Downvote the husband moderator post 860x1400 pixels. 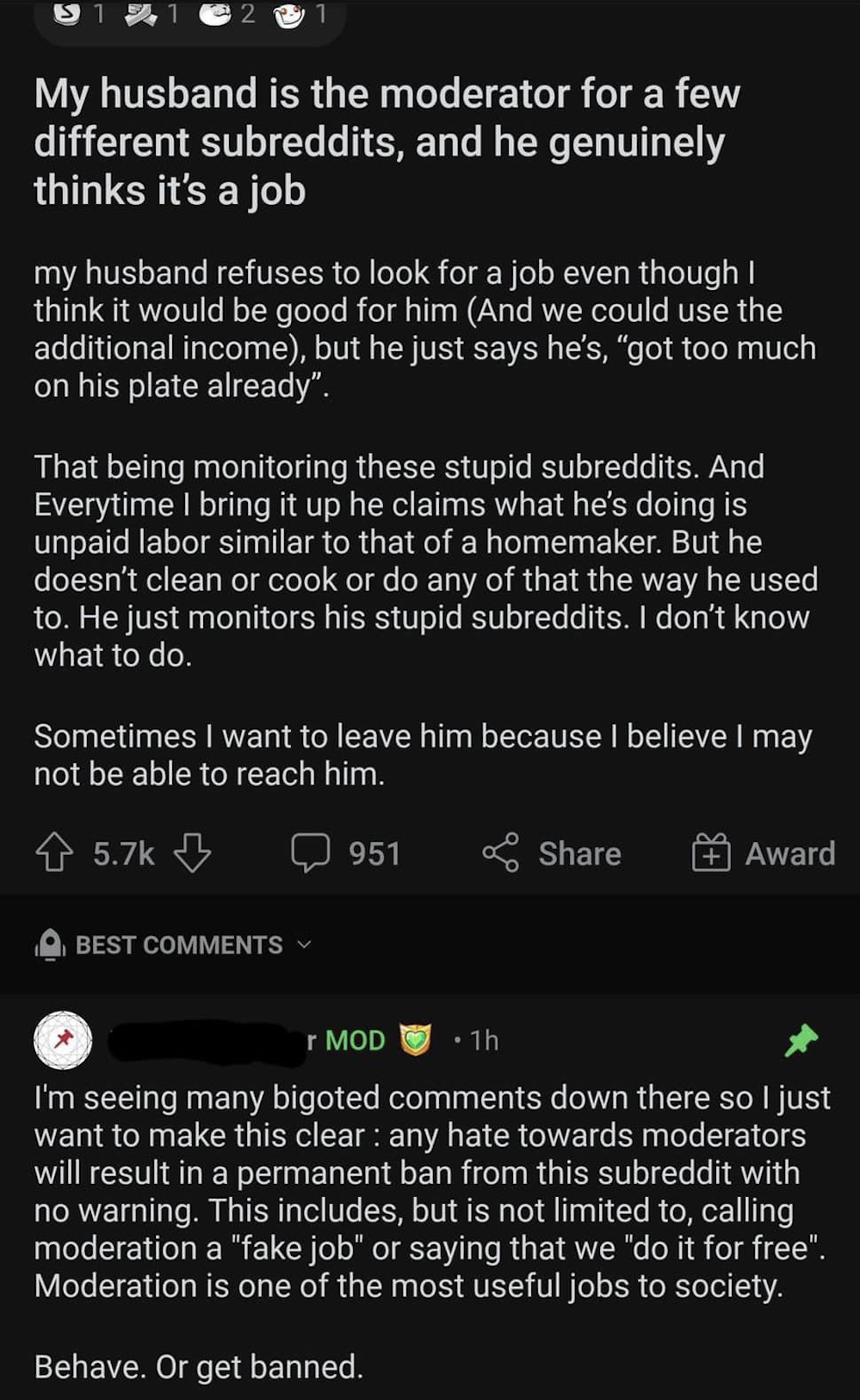click(x=192, y=852)
